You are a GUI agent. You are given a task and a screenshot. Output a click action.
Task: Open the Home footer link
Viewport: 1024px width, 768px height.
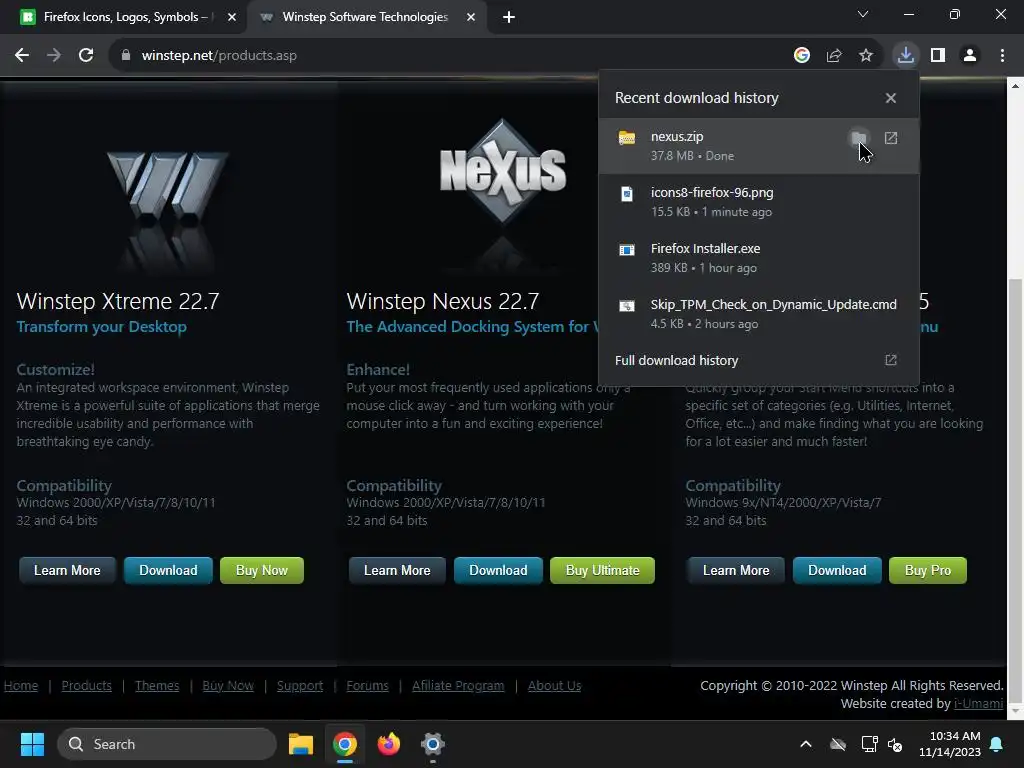pyautogui.click(x=21, y=686)
